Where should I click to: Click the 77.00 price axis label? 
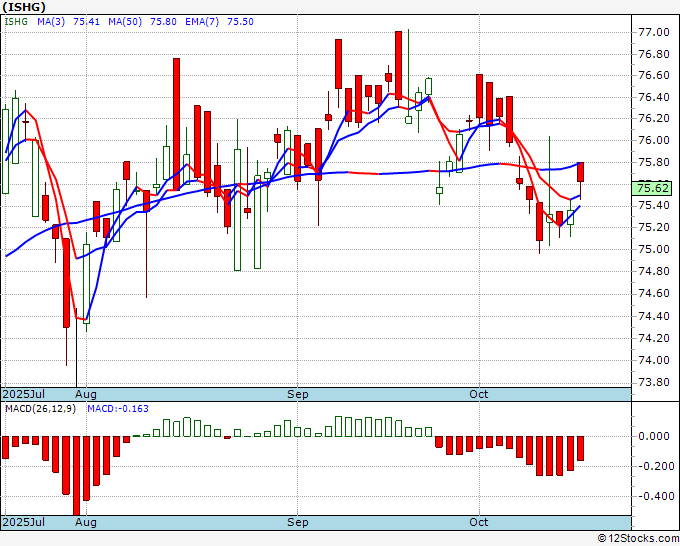(x=654, y=32)
